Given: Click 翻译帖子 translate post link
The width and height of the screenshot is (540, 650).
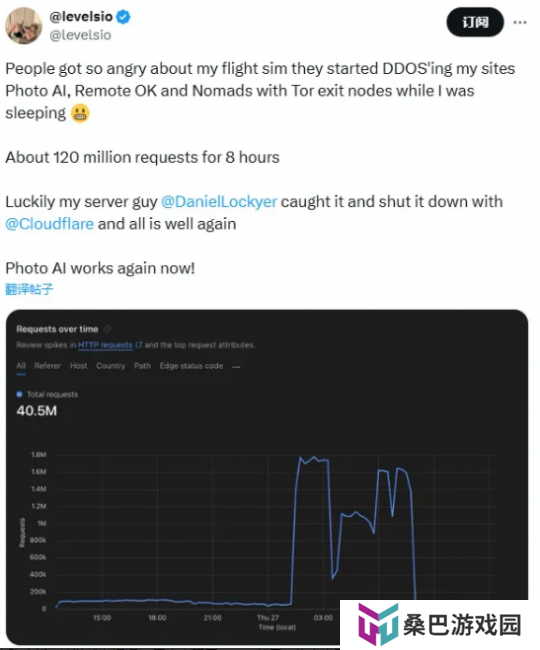Looking at the screenshot, I should pos(29,289).
